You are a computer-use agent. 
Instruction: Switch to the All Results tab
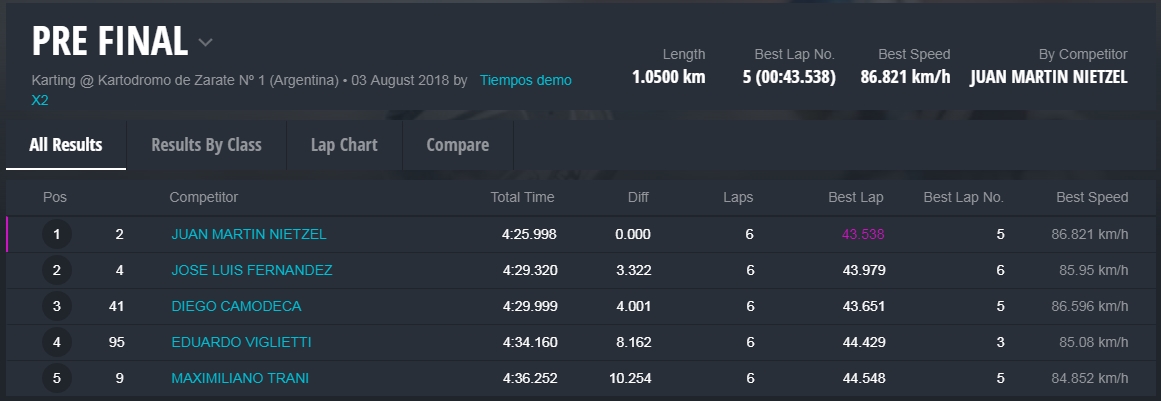tap(66, 145)
